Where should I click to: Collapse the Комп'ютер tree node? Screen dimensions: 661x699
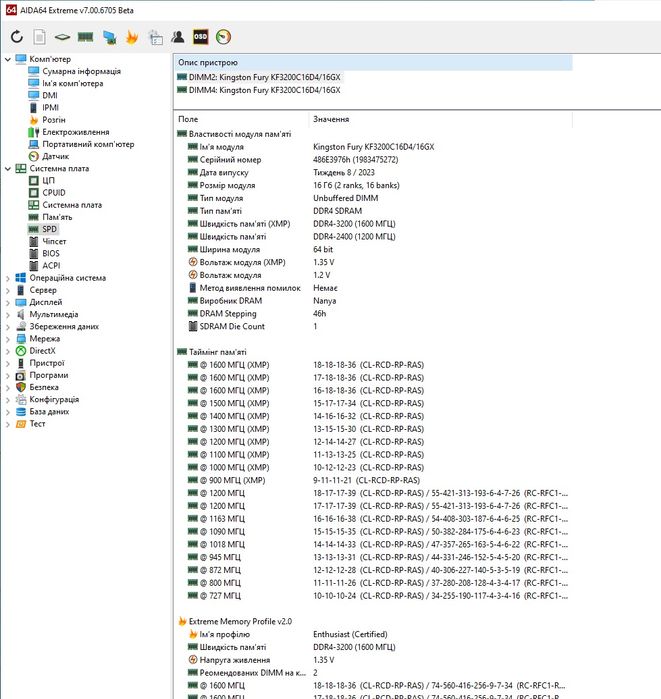pos(7,59)
